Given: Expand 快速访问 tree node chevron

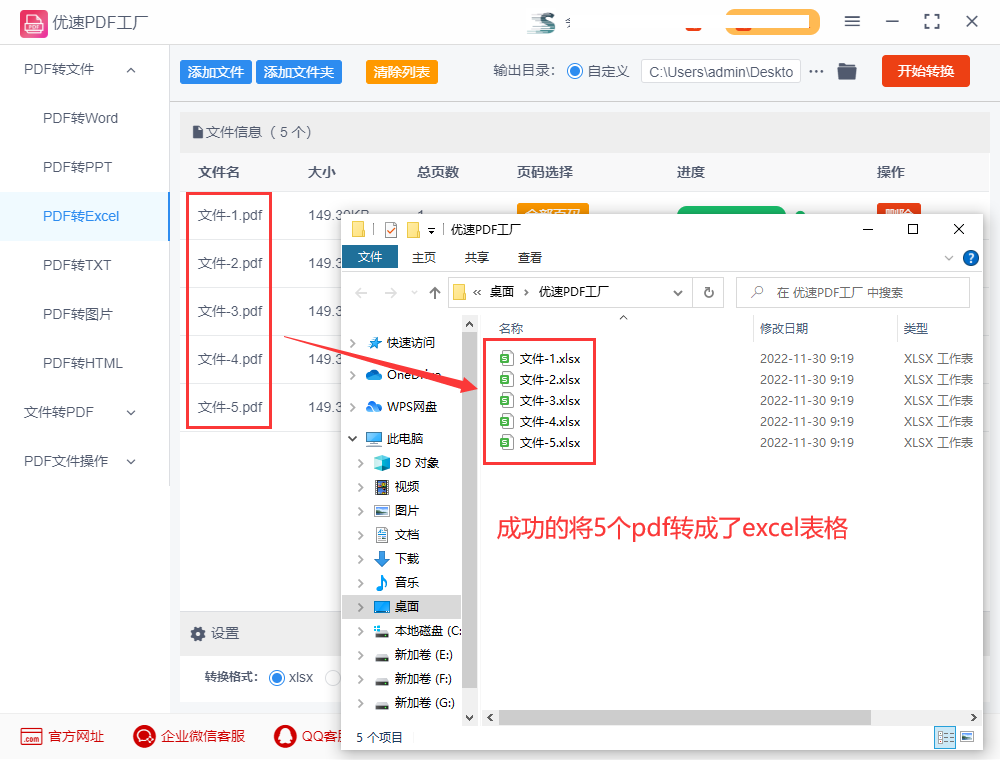Looking at the screenshot, I should tap(353, 342).
